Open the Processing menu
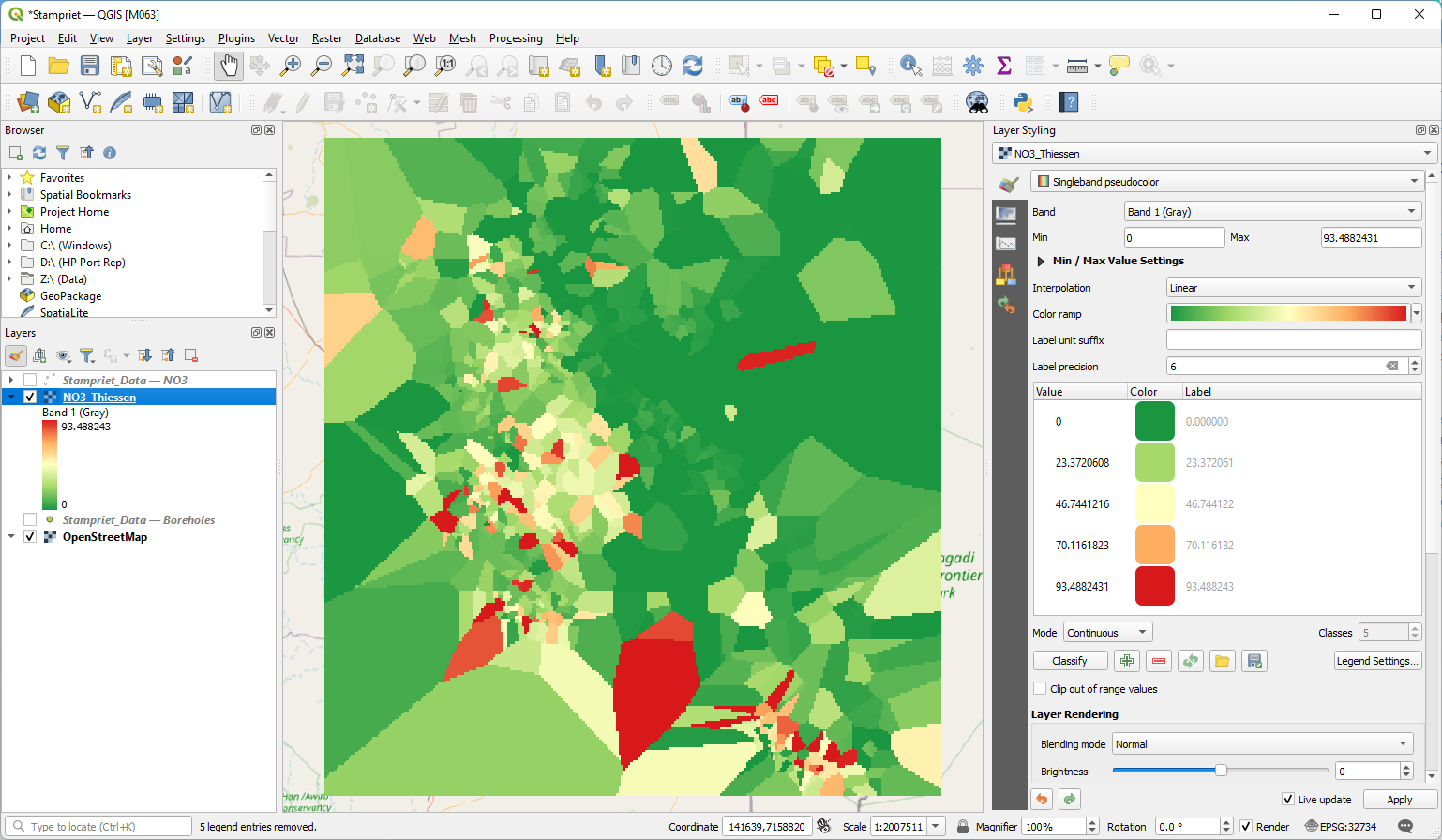1442x840 pixels. click(x=516, y=38)
